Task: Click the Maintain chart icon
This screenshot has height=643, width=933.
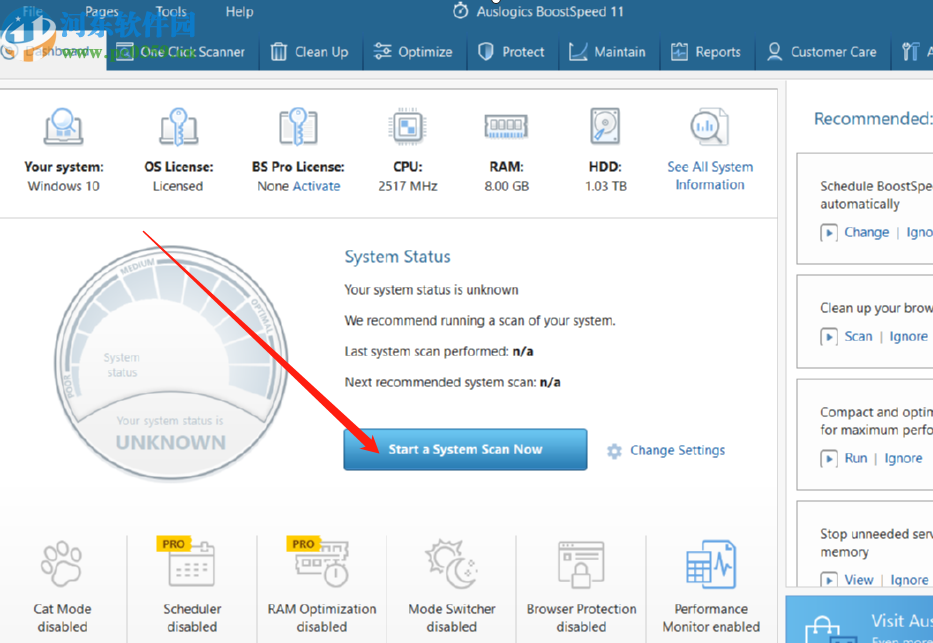Action: tap(578, 52)
